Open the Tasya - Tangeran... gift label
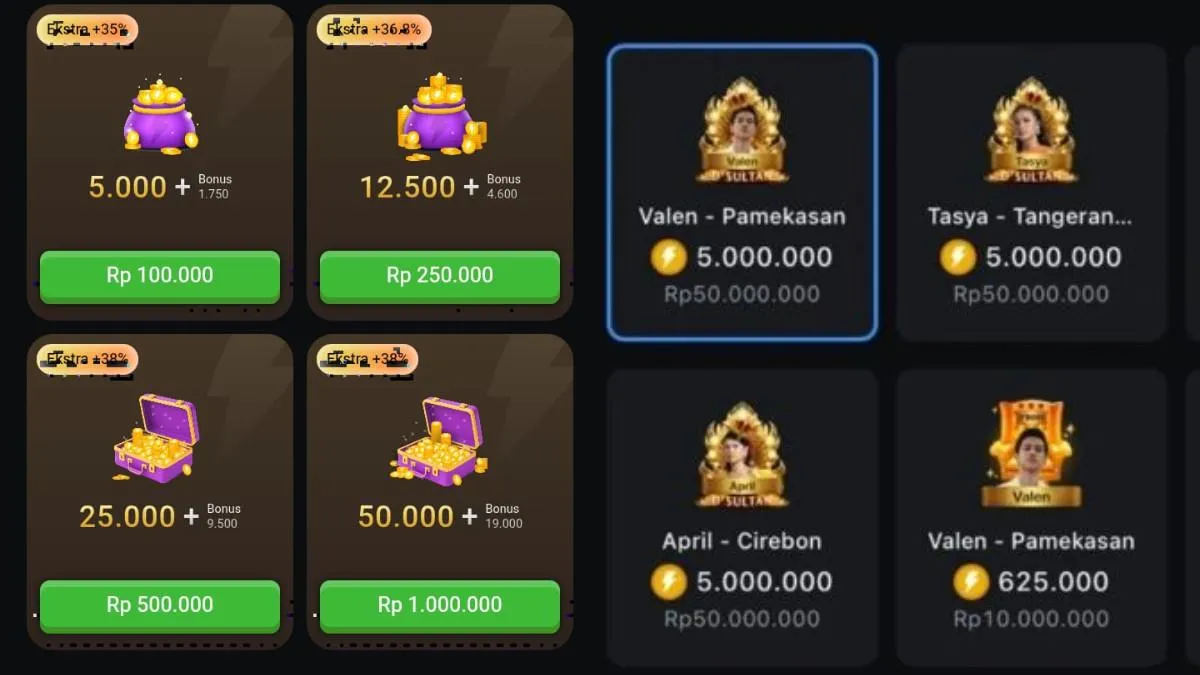The image size is (1200, 675). [1031, 216]
